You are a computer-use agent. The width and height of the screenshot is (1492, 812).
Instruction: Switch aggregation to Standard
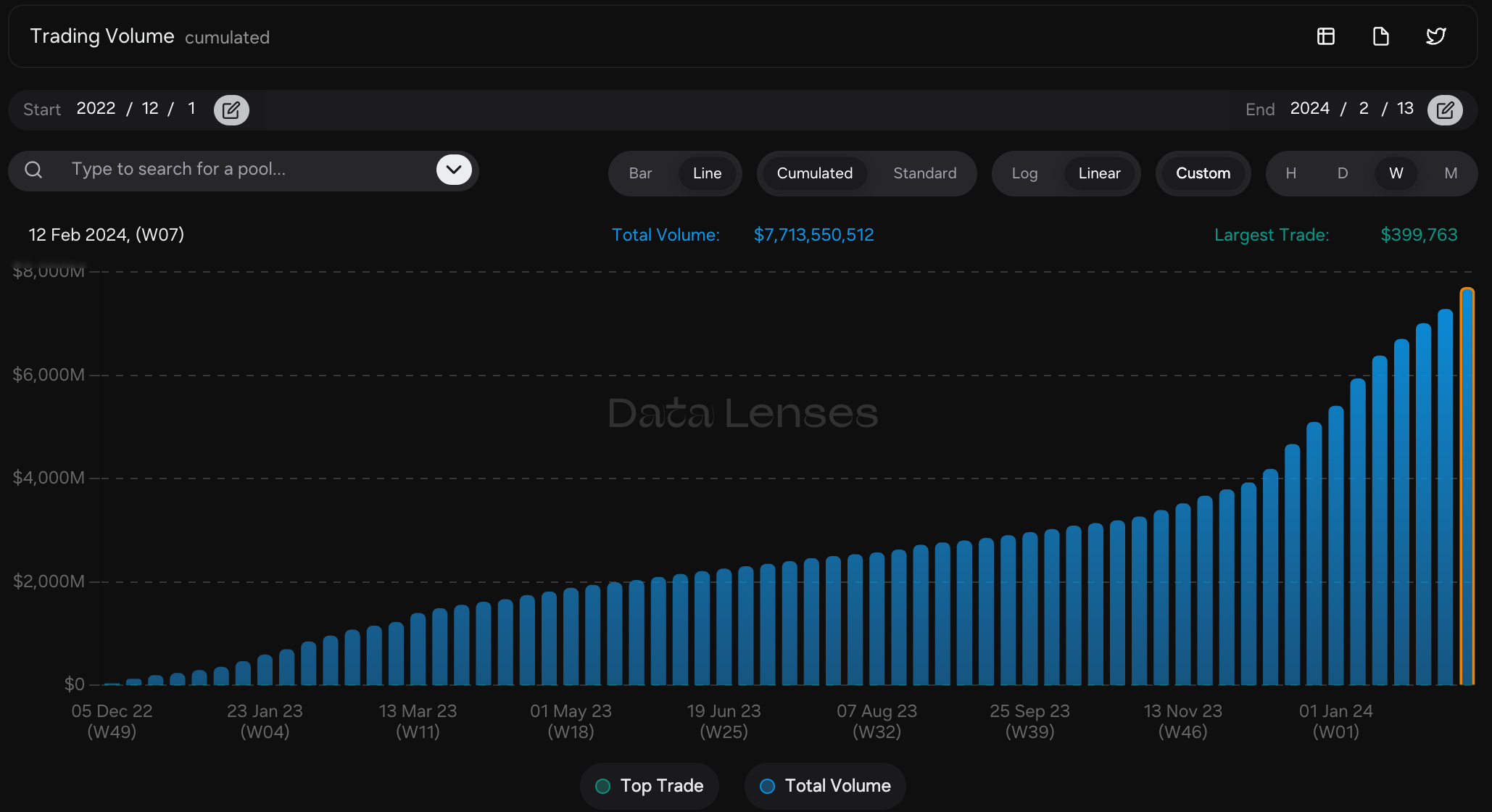tap(924, 173)
